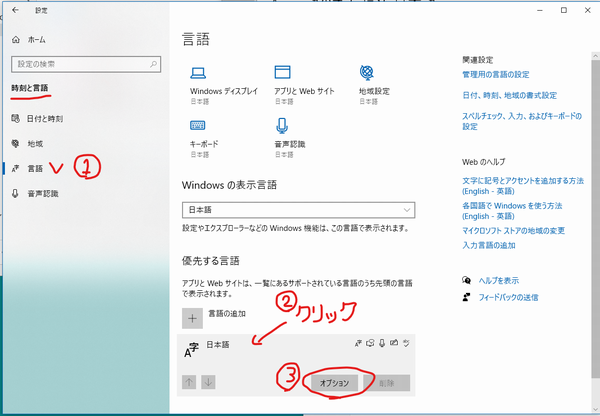
Task: Open the 言語 sidebar entry
Action: point(35,168)
